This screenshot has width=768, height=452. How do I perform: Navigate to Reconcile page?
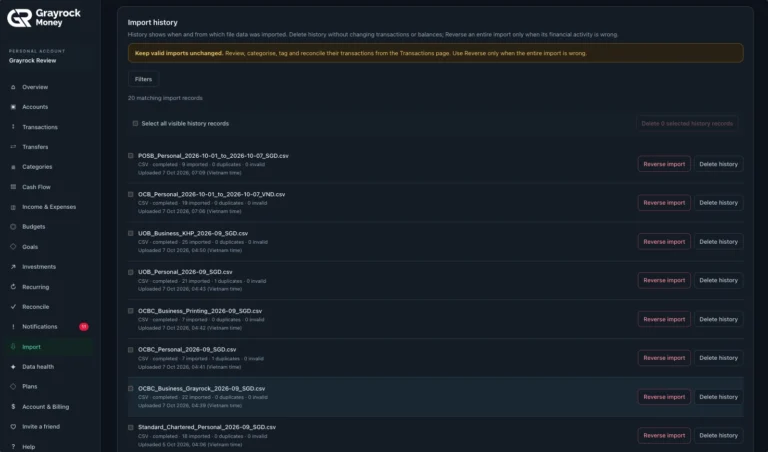click(x=35, y=307)
